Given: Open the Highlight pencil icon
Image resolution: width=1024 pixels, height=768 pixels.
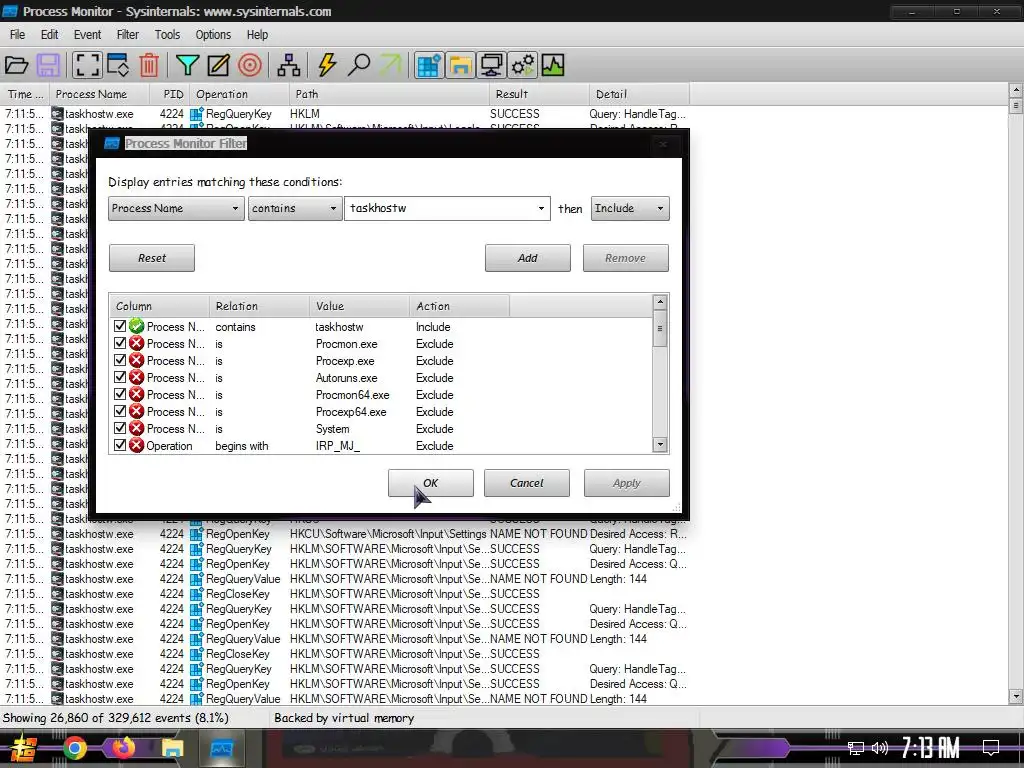Looking at the screenshot, I should tap(218, 65).
